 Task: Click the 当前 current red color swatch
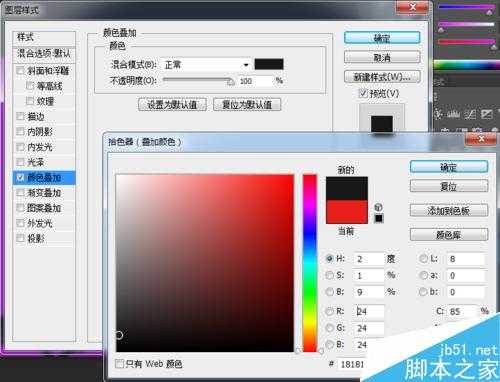pos(347,212)
